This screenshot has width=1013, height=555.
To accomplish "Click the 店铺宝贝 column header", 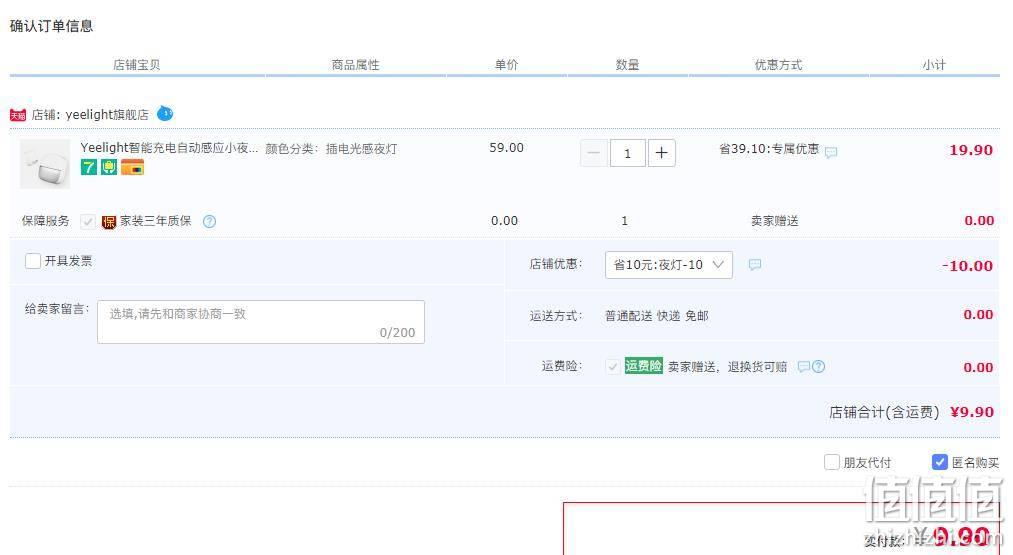I will click(x=136, y=65).
